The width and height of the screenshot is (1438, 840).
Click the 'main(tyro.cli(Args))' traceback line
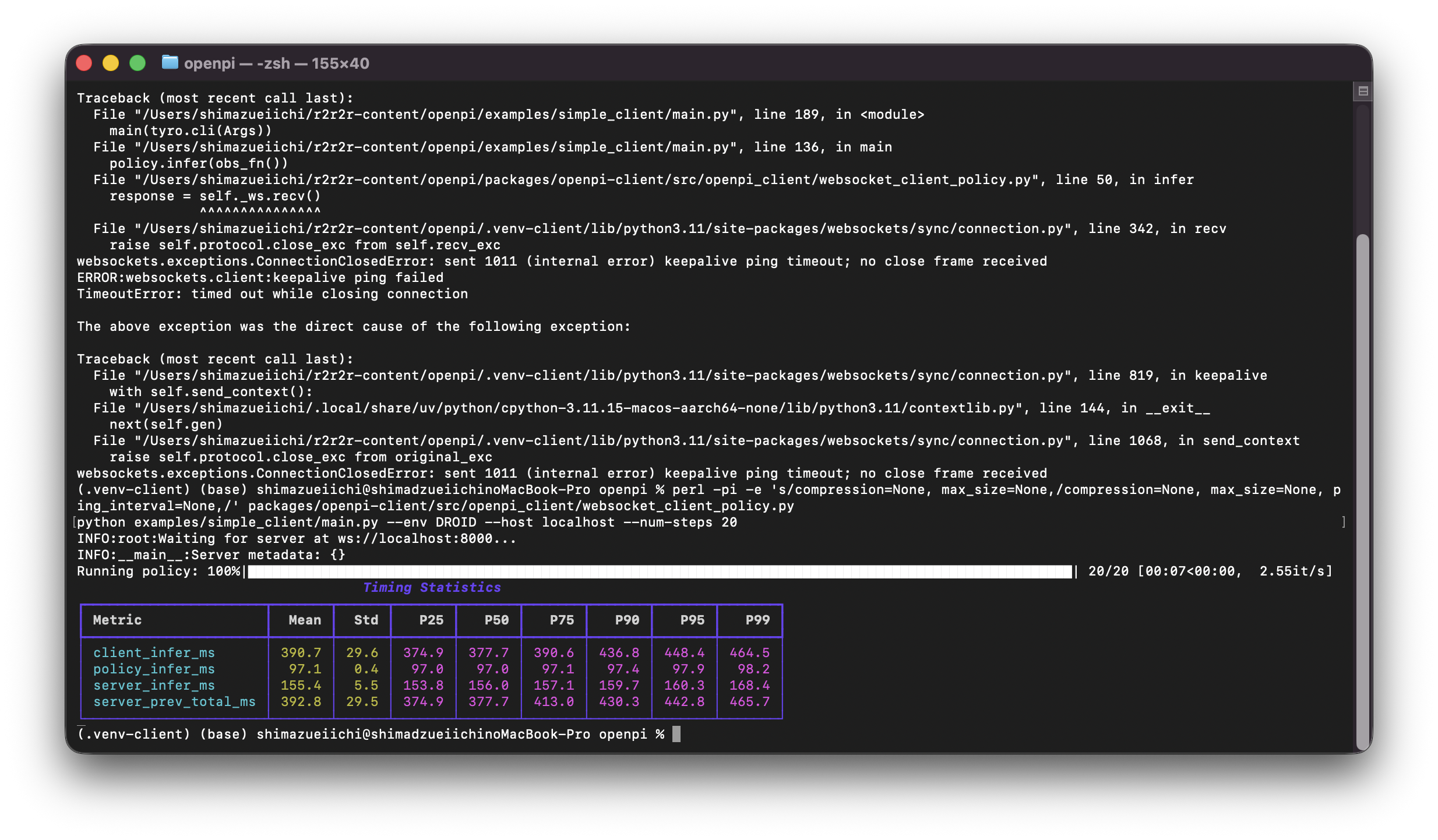(x=191, y=130)
